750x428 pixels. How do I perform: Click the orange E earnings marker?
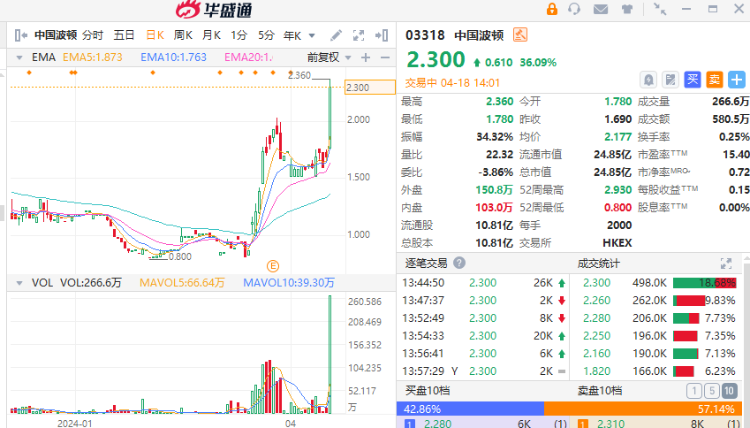pyautogui.click(x=273, y=266)
